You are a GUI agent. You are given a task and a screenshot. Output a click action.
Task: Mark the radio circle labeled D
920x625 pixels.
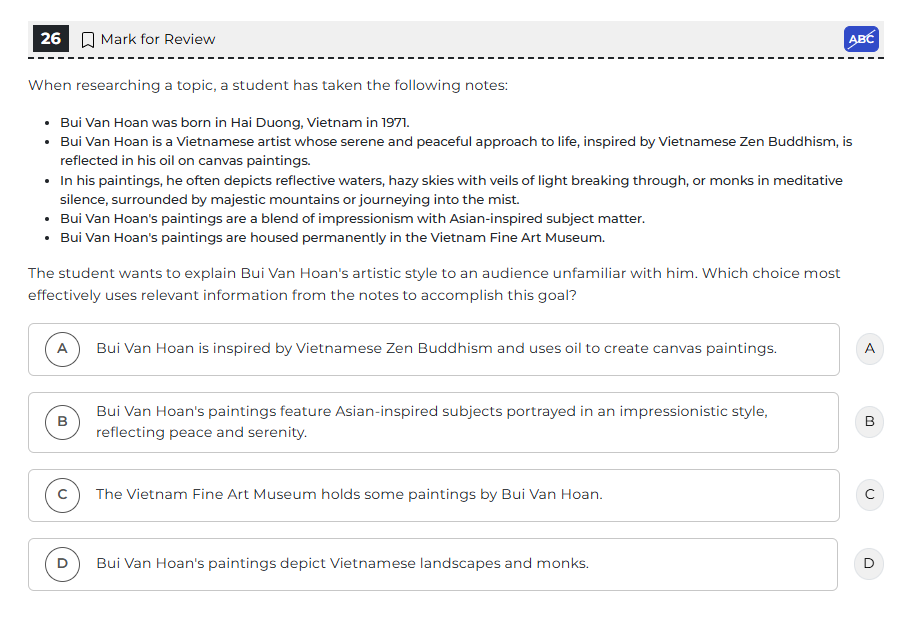[62, 564]
